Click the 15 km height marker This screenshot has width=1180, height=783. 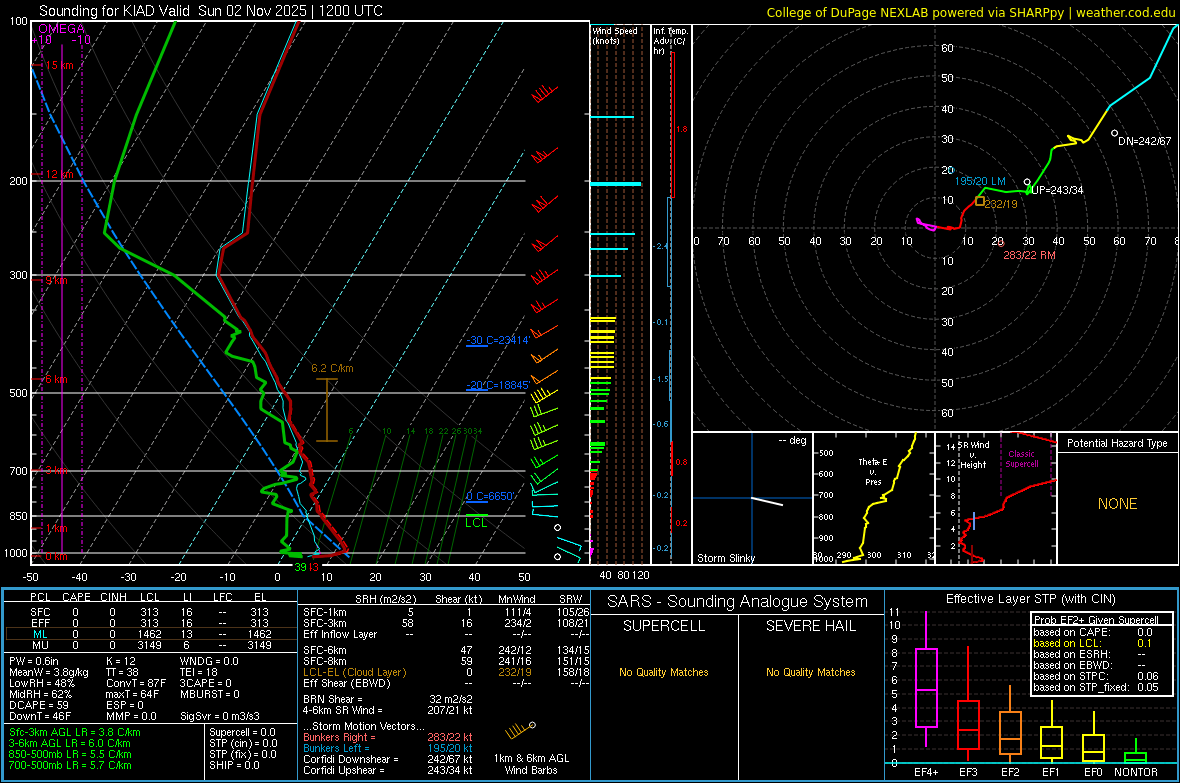(x=59, y=66)
